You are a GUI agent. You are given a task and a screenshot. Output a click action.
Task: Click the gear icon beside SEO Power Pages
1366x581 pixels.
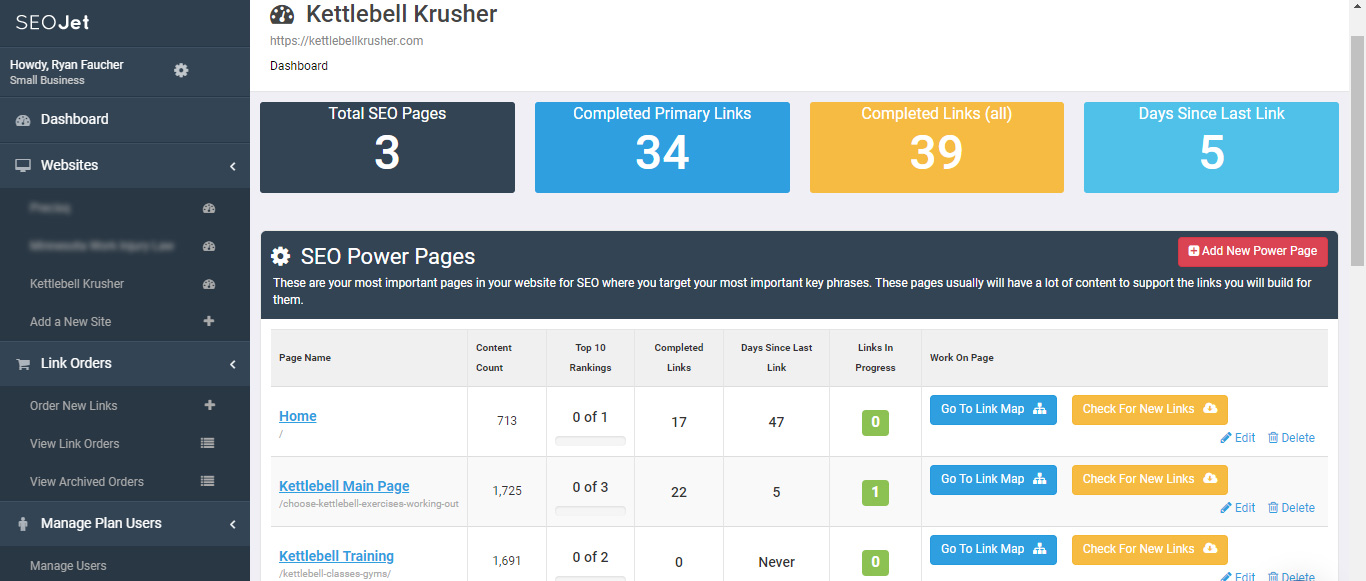281,256
